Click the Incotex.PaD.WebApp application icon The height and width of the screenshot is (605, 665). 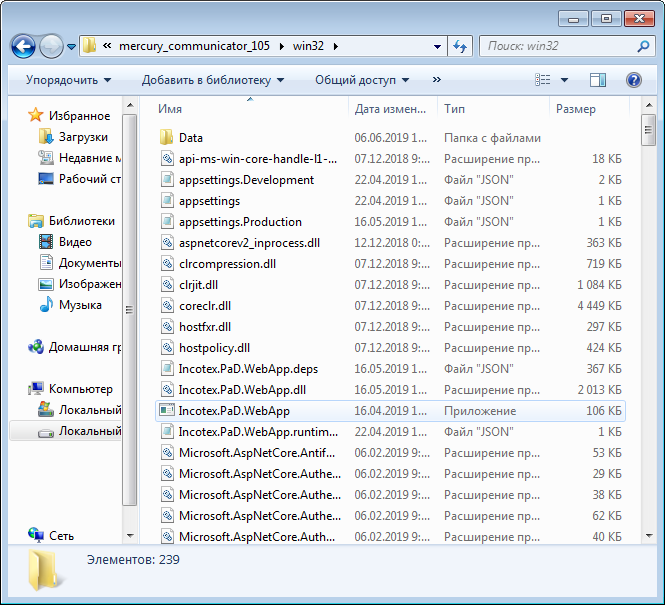click(167, 410)
